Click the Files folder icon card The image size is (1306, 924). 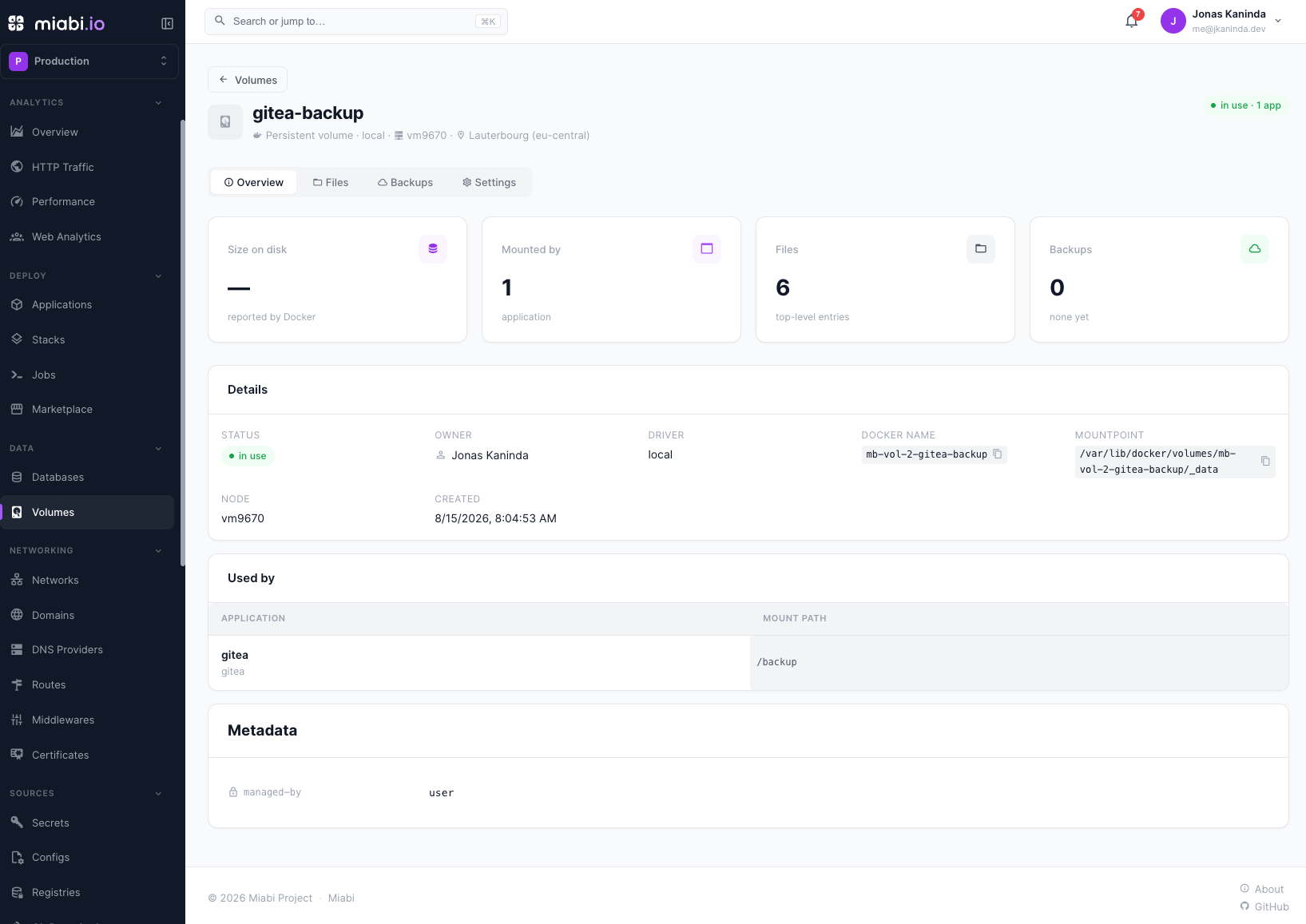(980, 248)
